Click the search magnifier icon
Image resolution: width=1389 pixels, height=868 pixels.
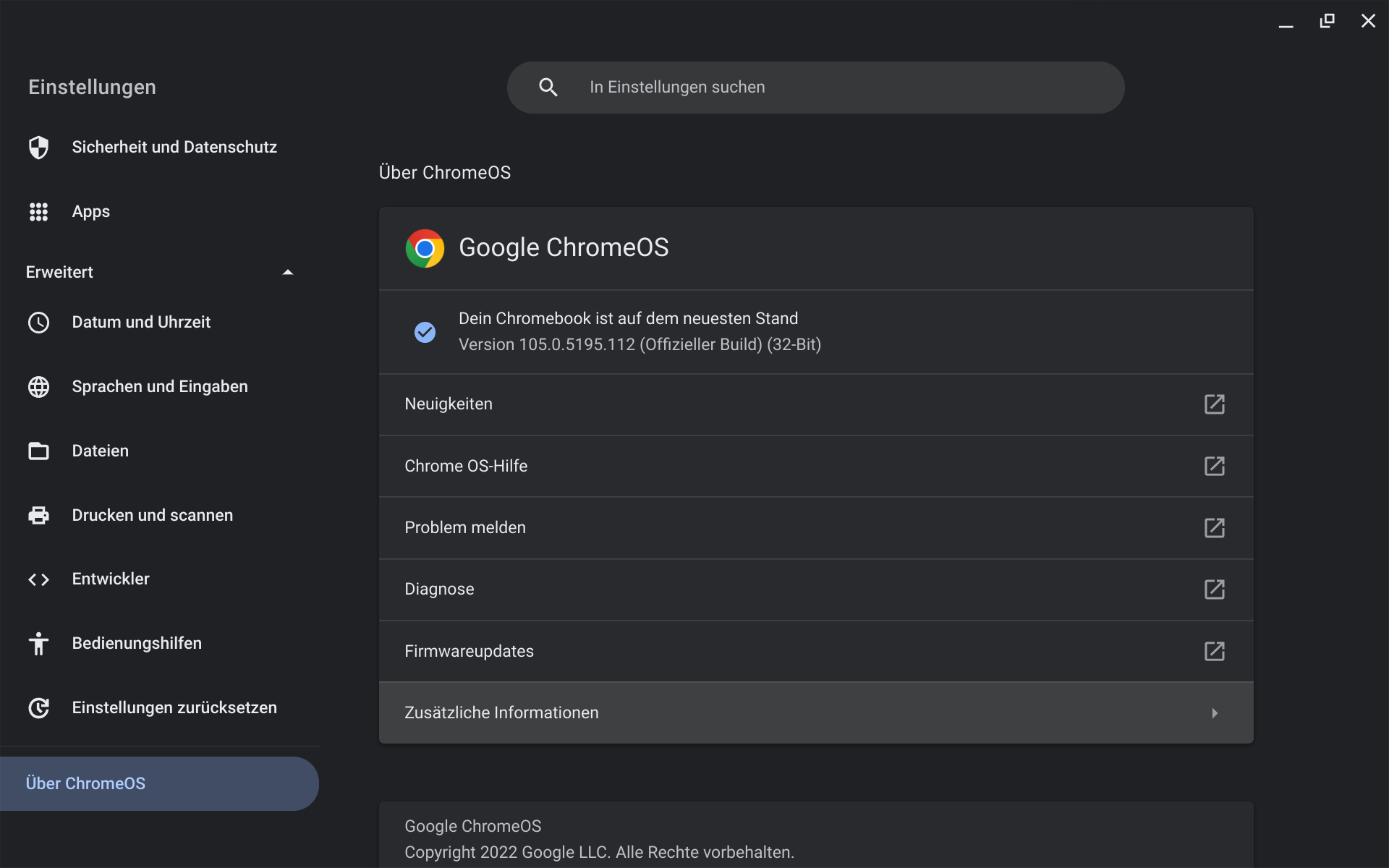coord(548,88)
